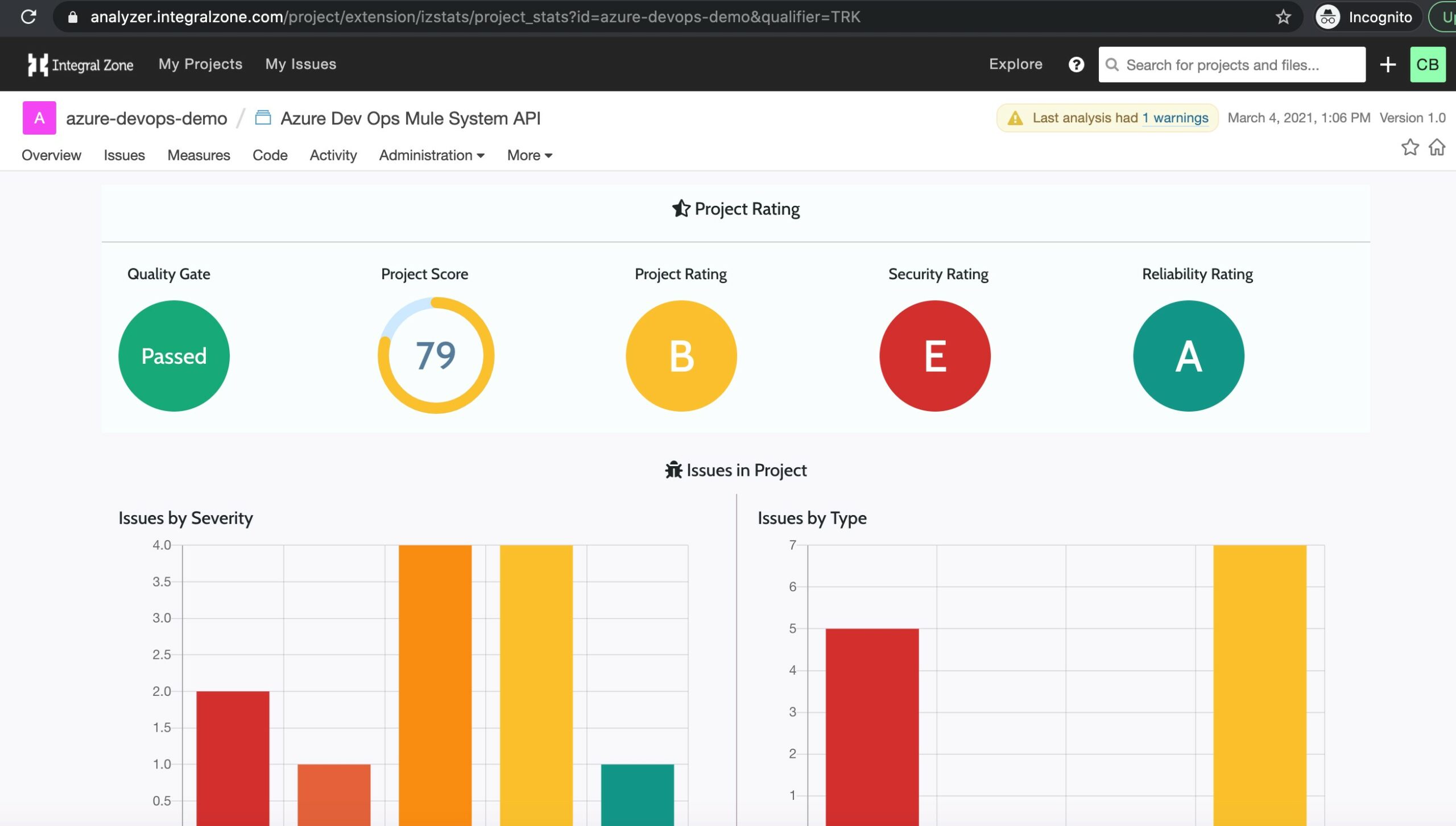Click the teal bar in Issues by Severity
Viewport: 1456px width, 826px height.
click(x=638, y=795)
